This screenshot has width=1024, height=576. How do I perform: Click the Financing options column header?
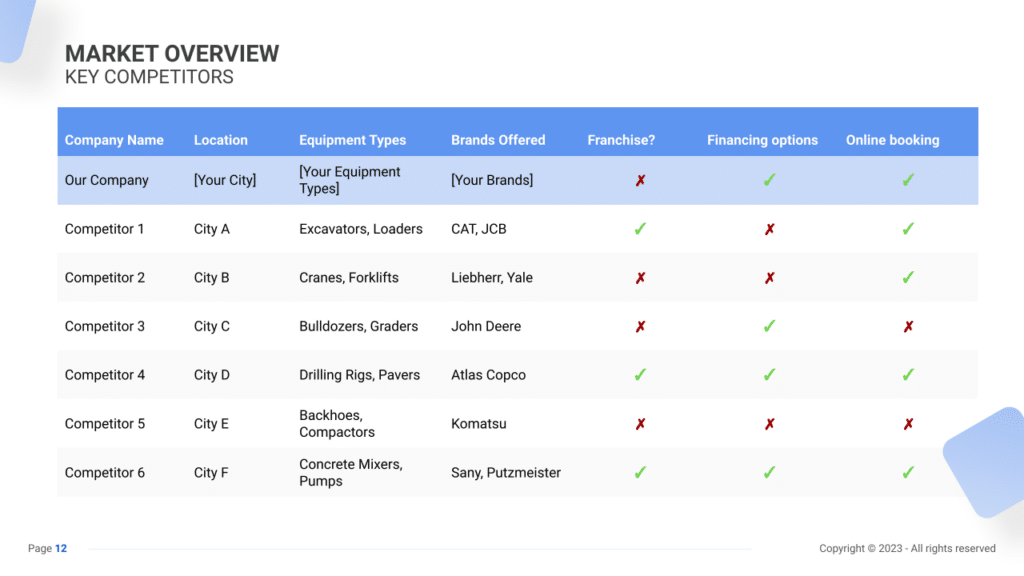762,140
